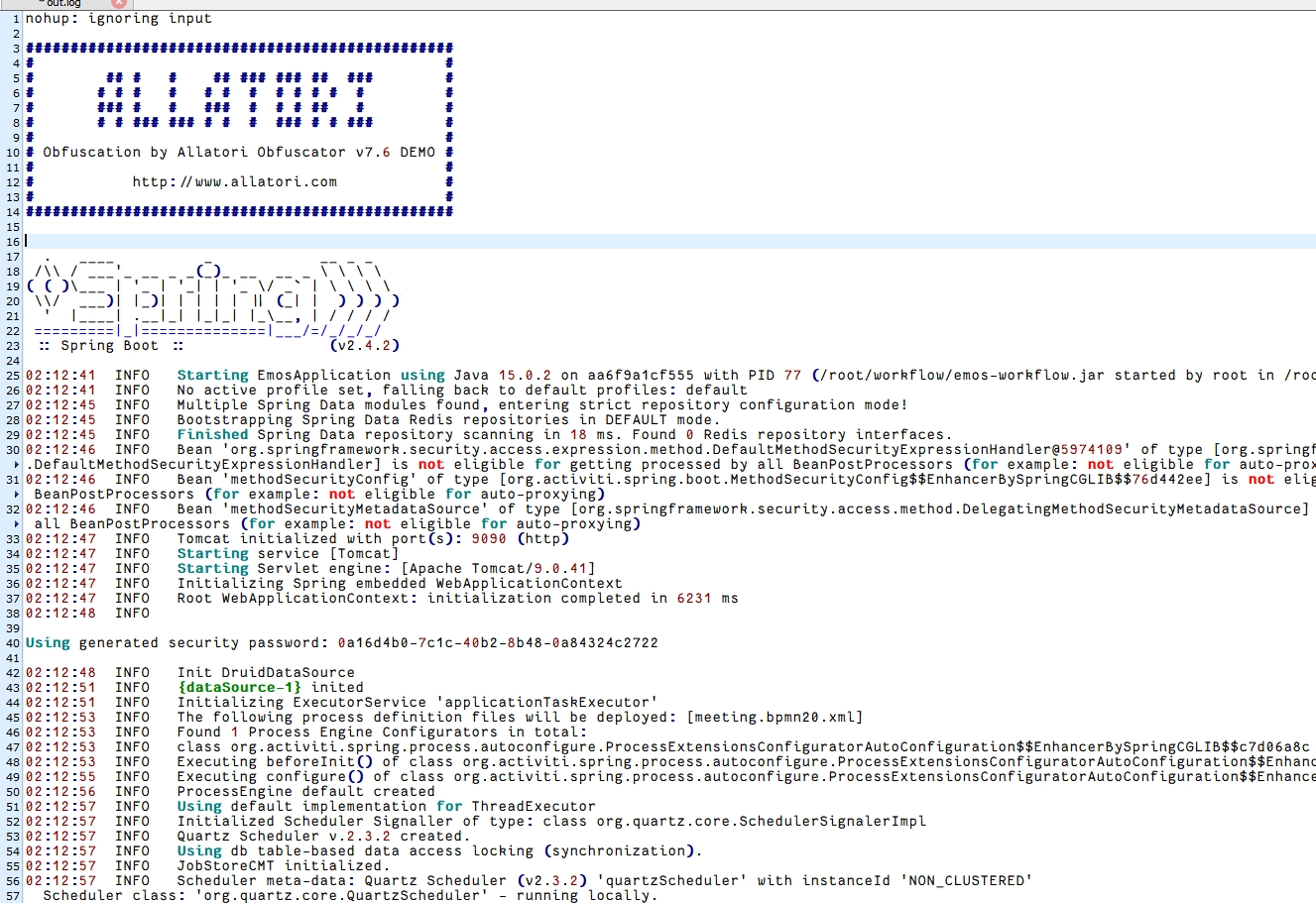
Task: Click password value '0a16d4b0-7c1c-40b2-8b48-0a84324c2722'
Action: point(498,642)
